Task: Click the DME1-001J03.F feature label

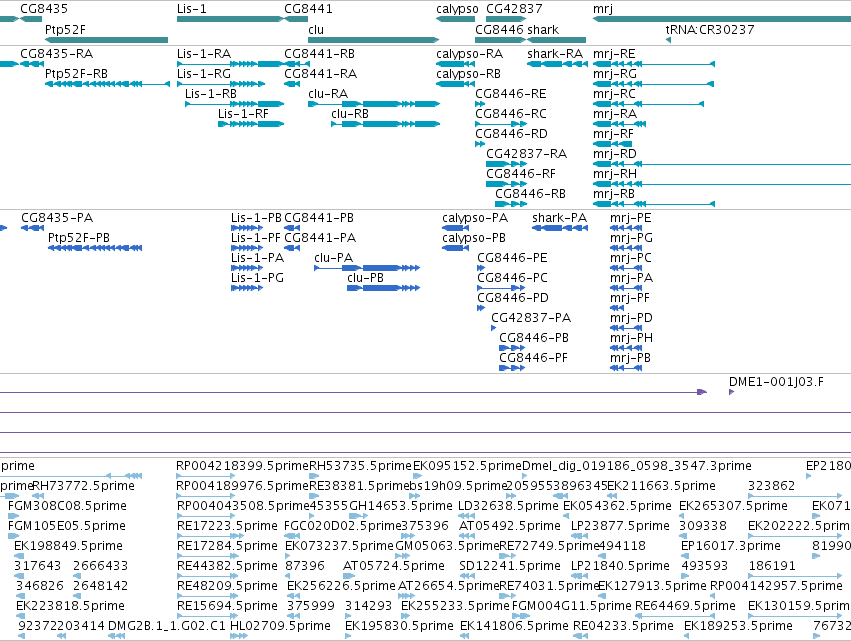Action: tap(776, 382)
